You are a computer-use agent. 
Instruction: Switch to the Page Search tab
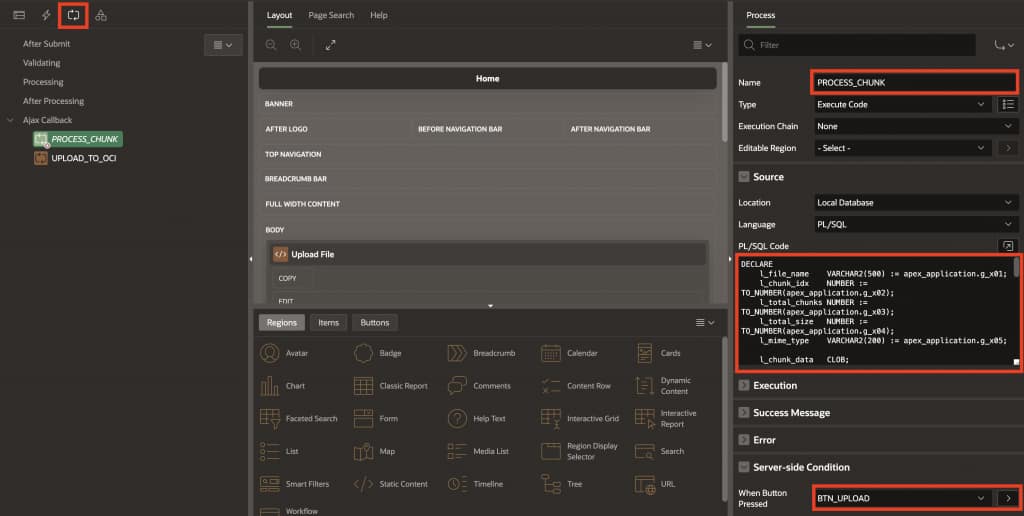click(x=330, y=15)
